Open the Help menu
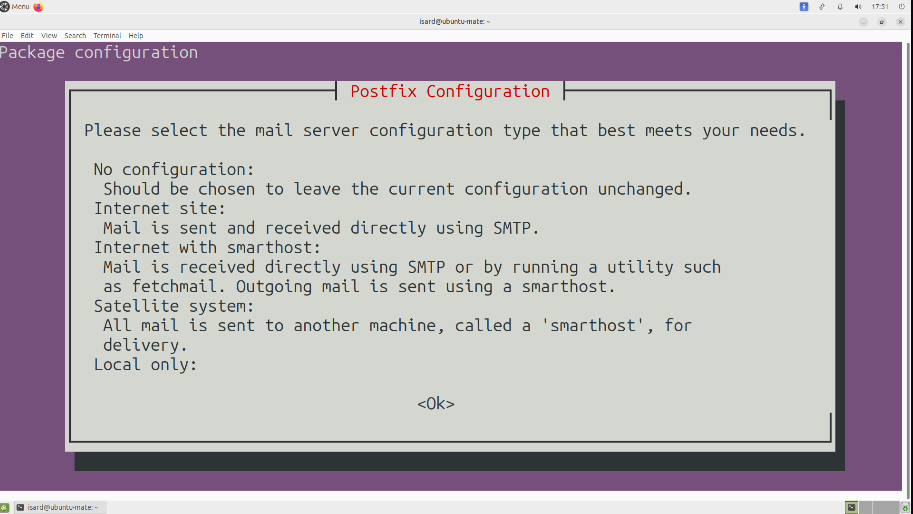Screen dimensions: 913x514 [x=136, y=36]
